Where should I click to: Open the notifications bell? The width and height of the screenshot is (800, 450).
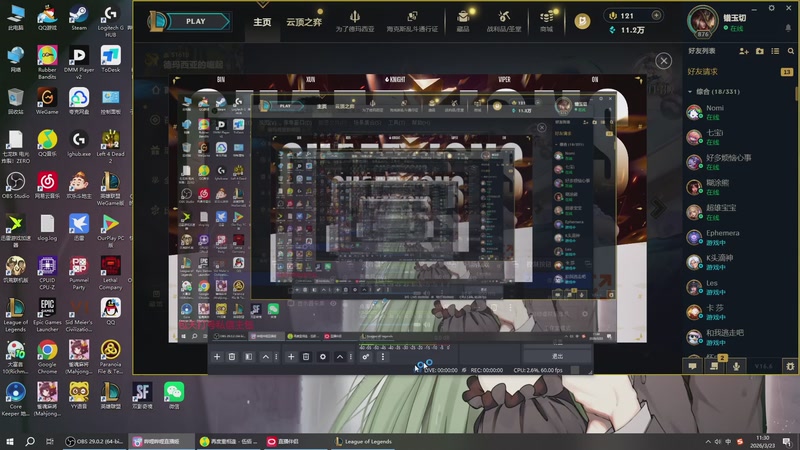coord(788,28)
